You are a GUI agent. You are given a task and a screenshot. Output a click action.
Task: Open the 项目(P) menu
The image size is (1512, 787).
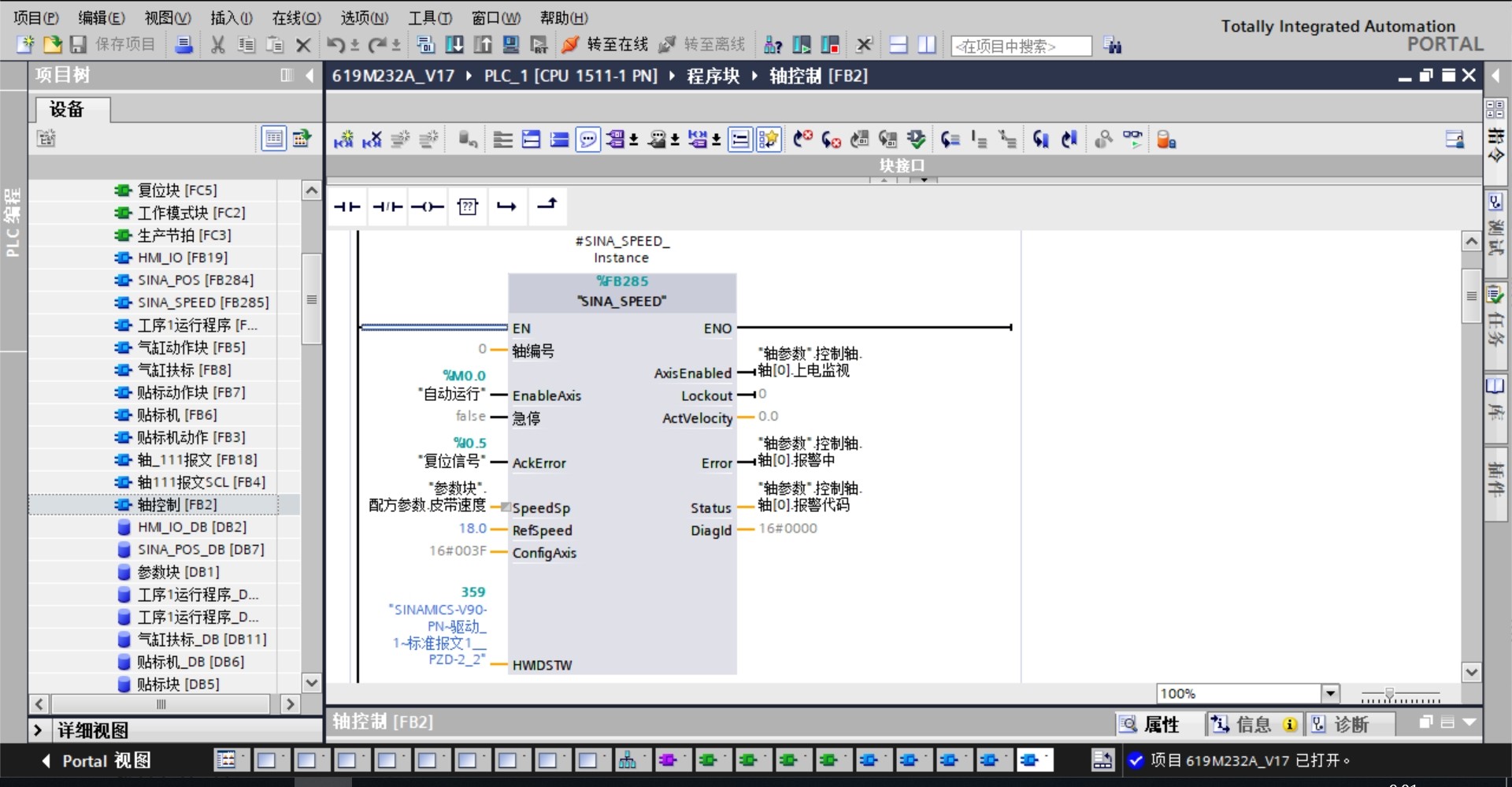[x=36, y=17]
